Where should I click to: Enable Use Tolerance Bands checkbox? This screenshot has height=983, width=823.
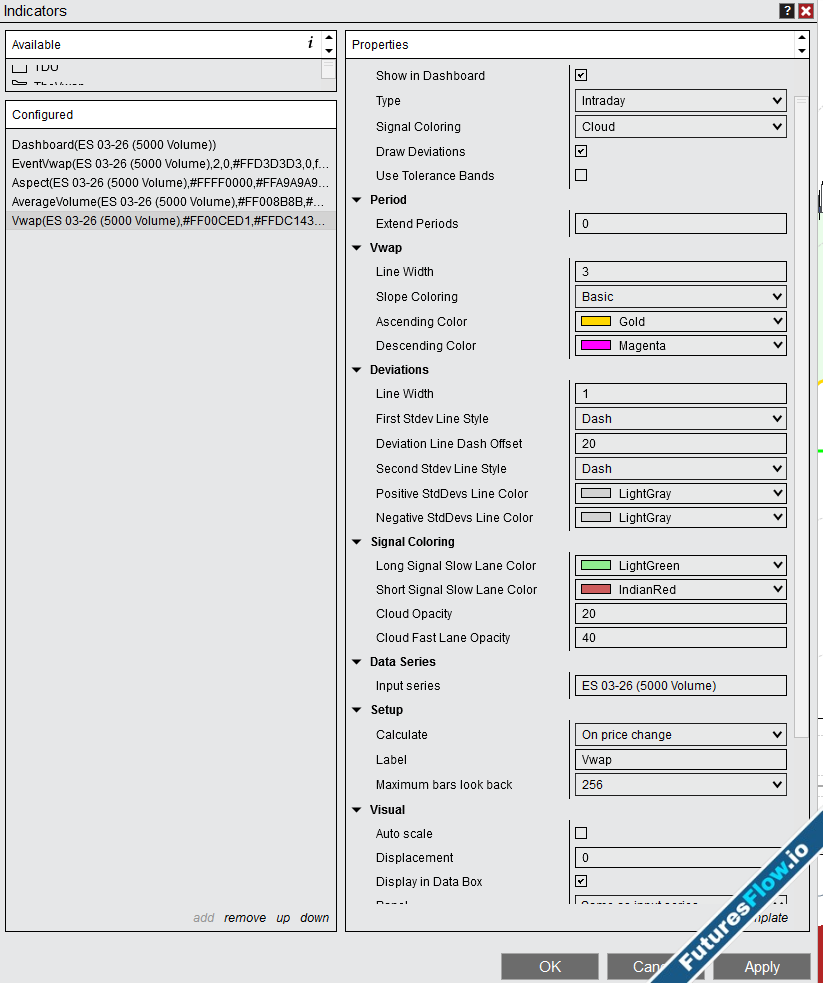[x=581, y=176]
